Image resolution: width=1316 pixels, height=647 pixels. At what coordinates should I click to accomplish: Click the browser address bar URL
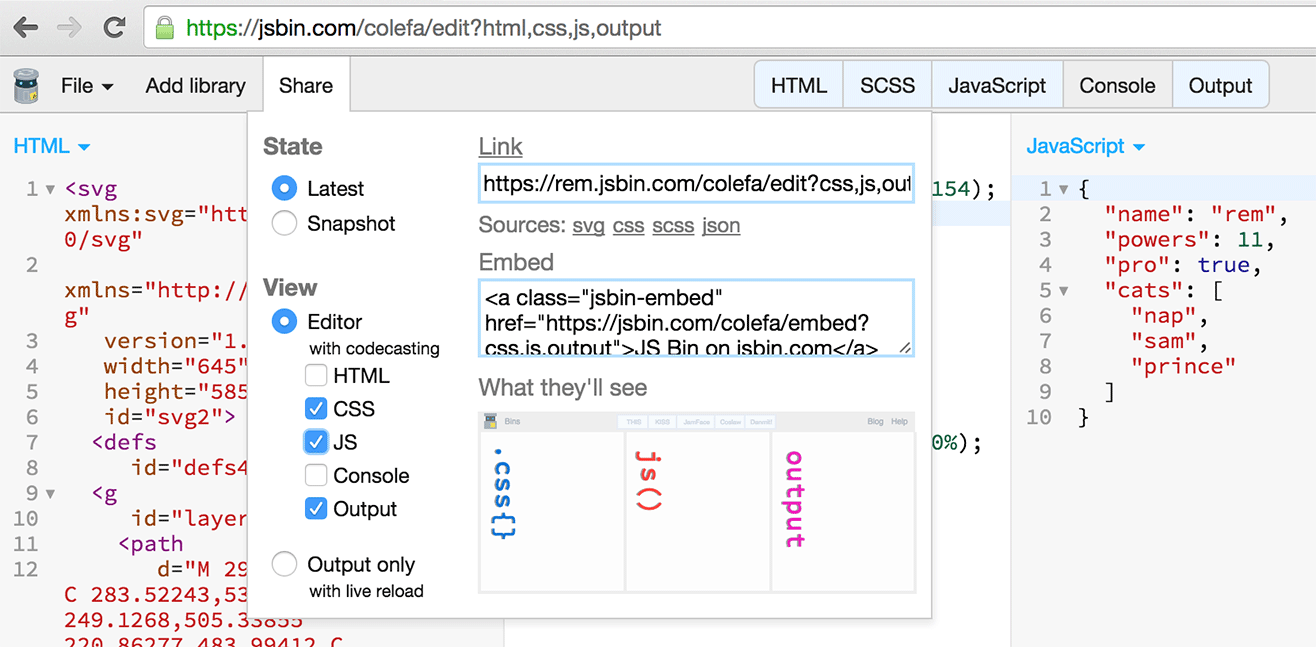[424, 28]
